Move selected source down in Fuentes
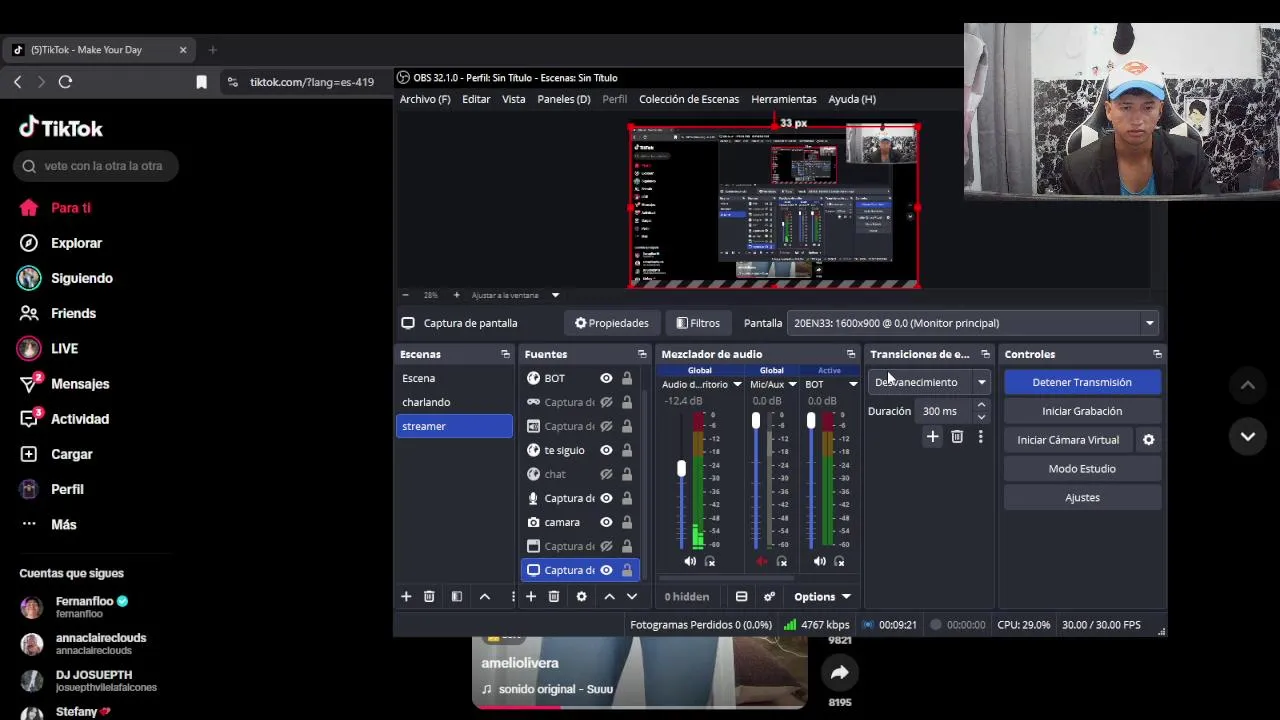Viewport: 1280px width, 720px height. (x=632, y=596)
